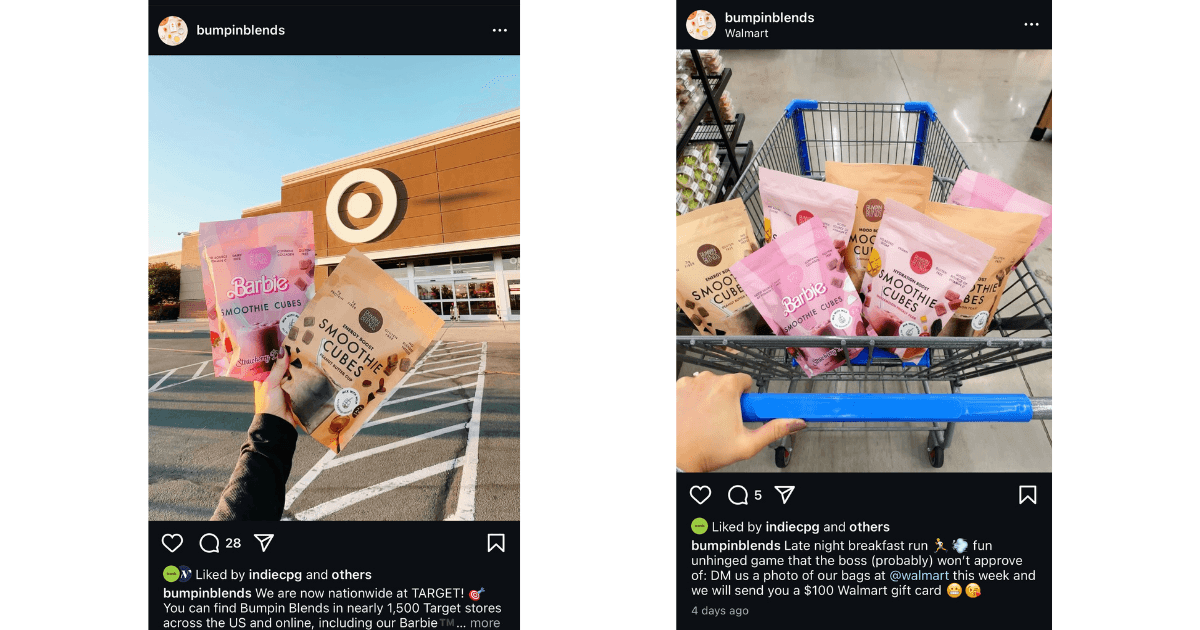Open comments on the Walmart post
Image resolution: width=1200 pixels, height=630 pixels.
738,495
